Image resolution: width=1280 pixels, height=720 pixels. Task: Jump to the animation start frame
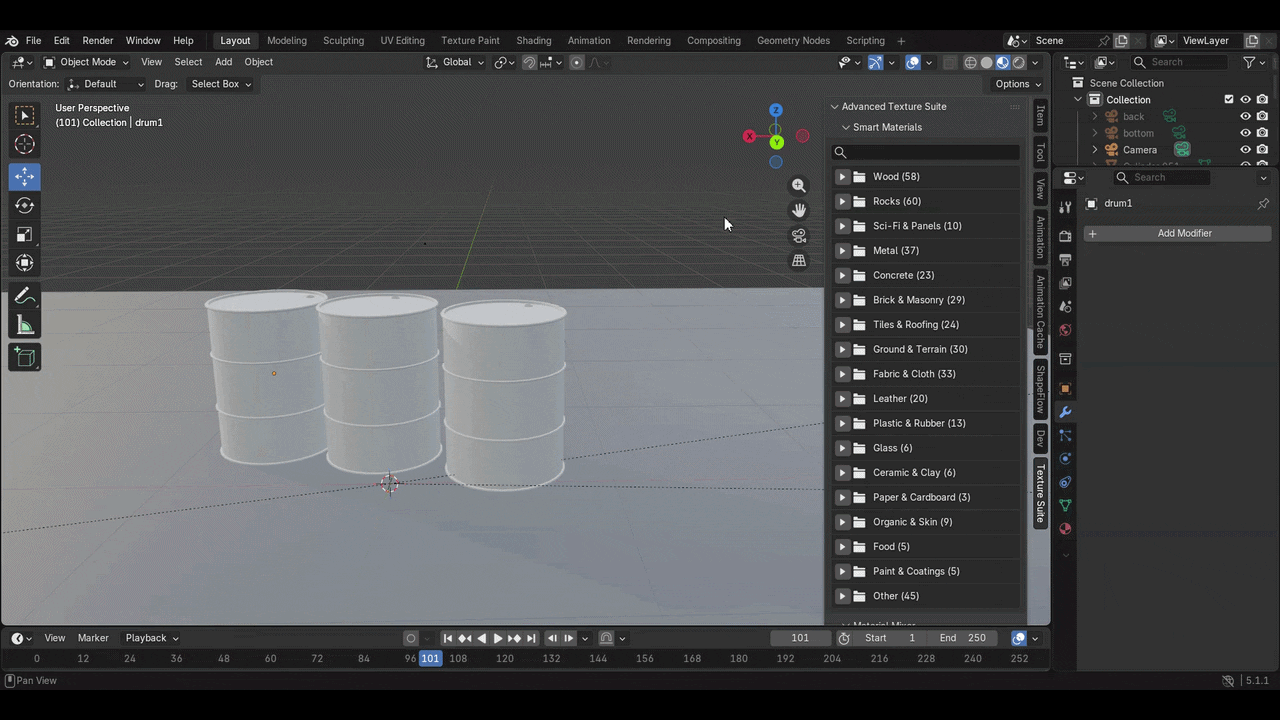coord(448,638)
